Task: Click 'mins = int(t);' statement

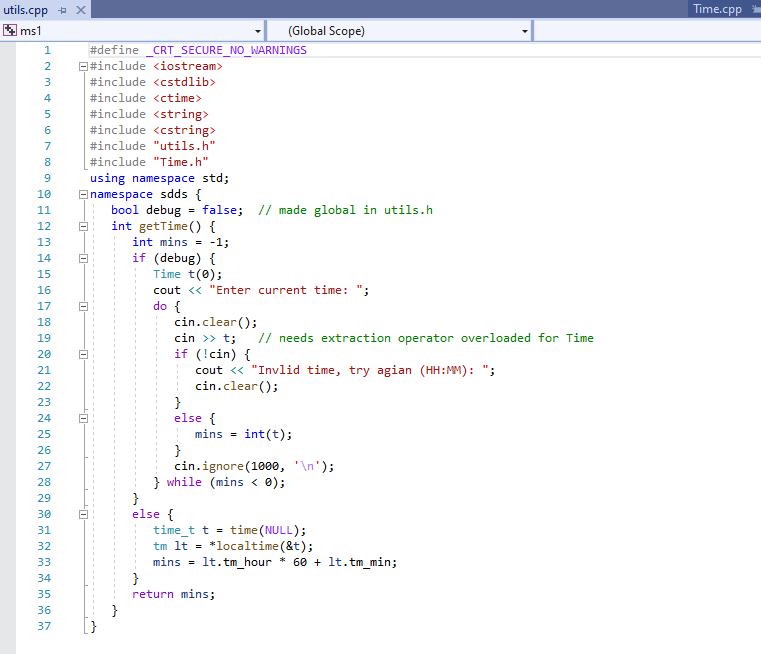Action: [x=243, y=434]
